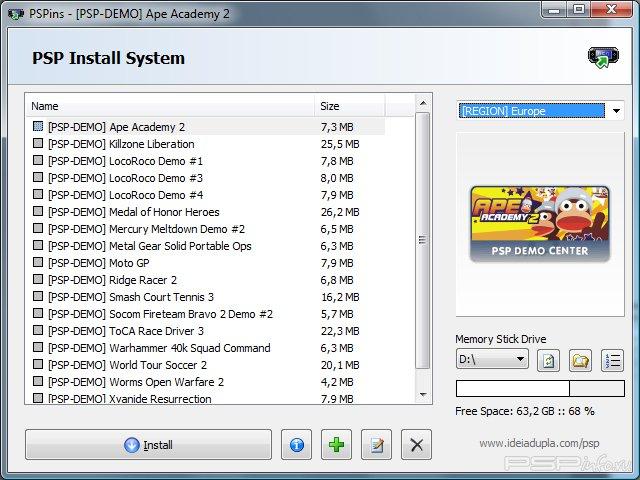640x480 pixels.
Task: Select the Warhammer 40k Squad Command row
Action: click(205, 348)
